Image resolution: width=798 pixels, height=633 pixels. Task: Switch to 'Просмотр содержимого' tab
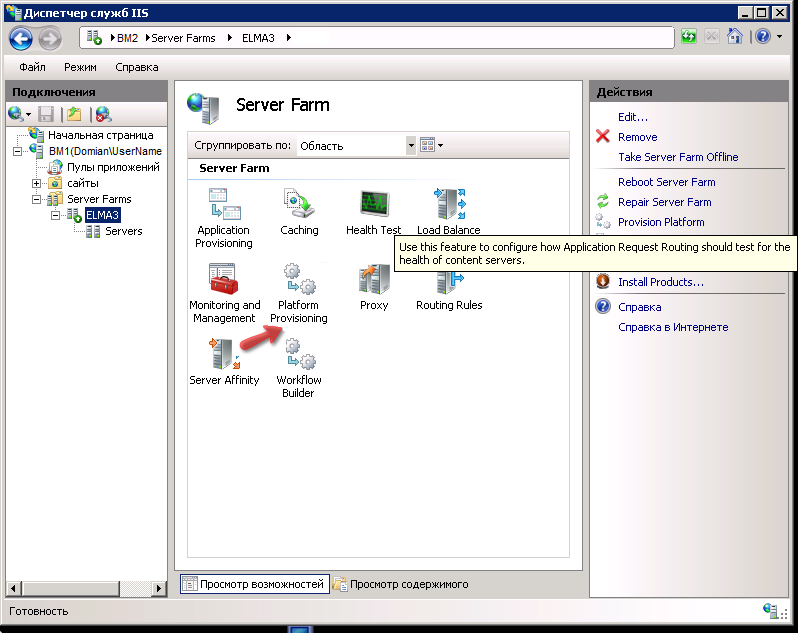(400, 584)
